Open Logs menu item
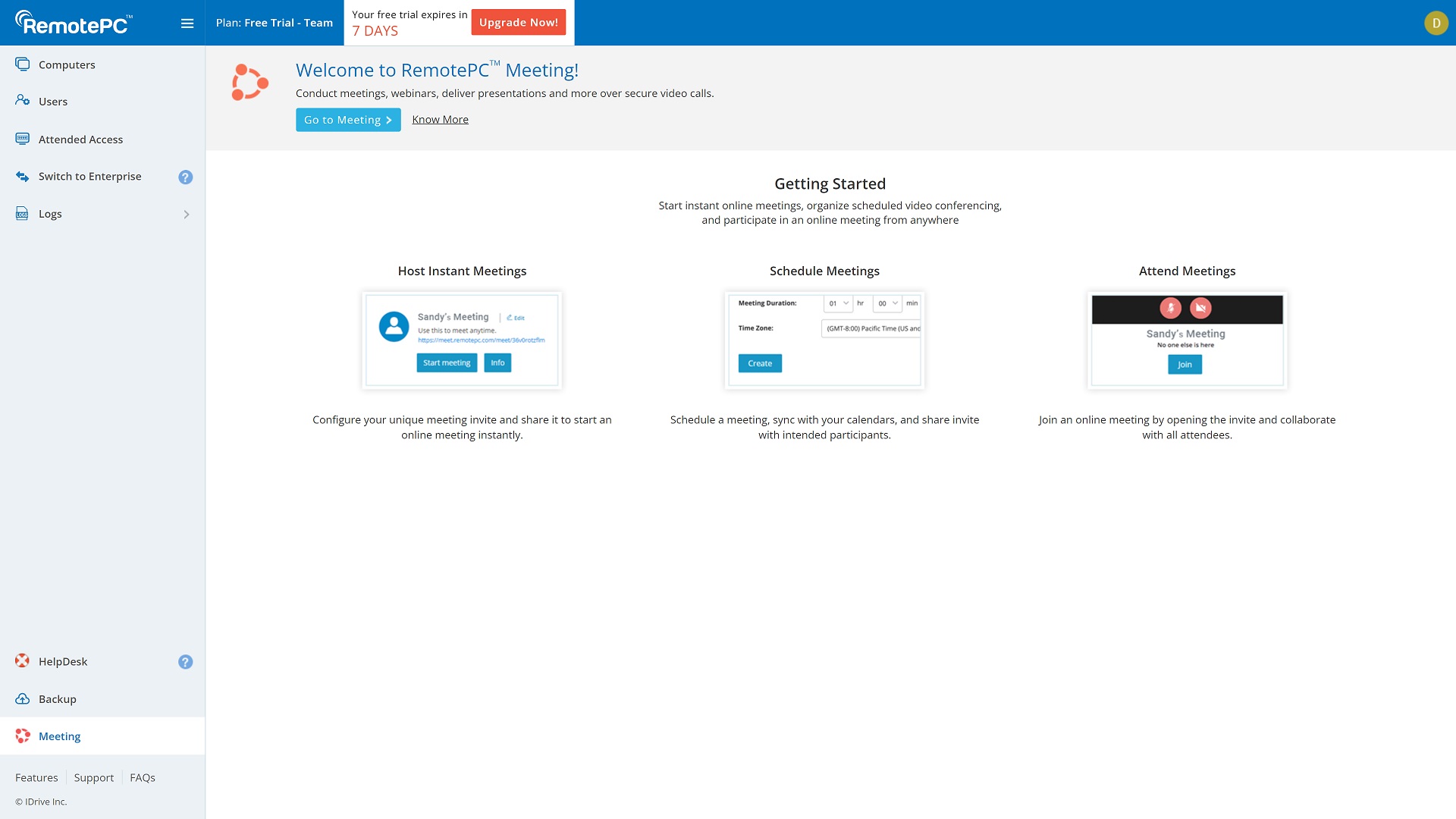 point(102,214)
